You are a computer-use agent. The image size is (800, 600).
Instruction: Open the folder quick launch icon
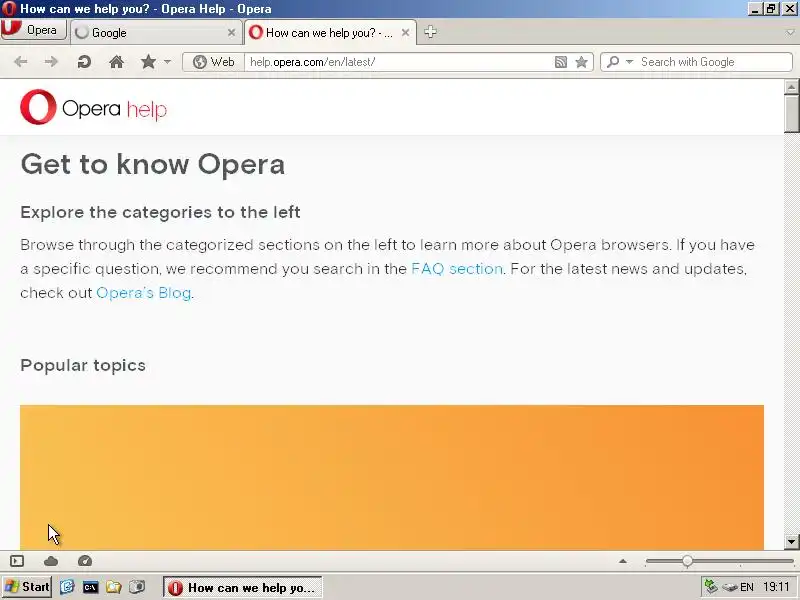113,587
